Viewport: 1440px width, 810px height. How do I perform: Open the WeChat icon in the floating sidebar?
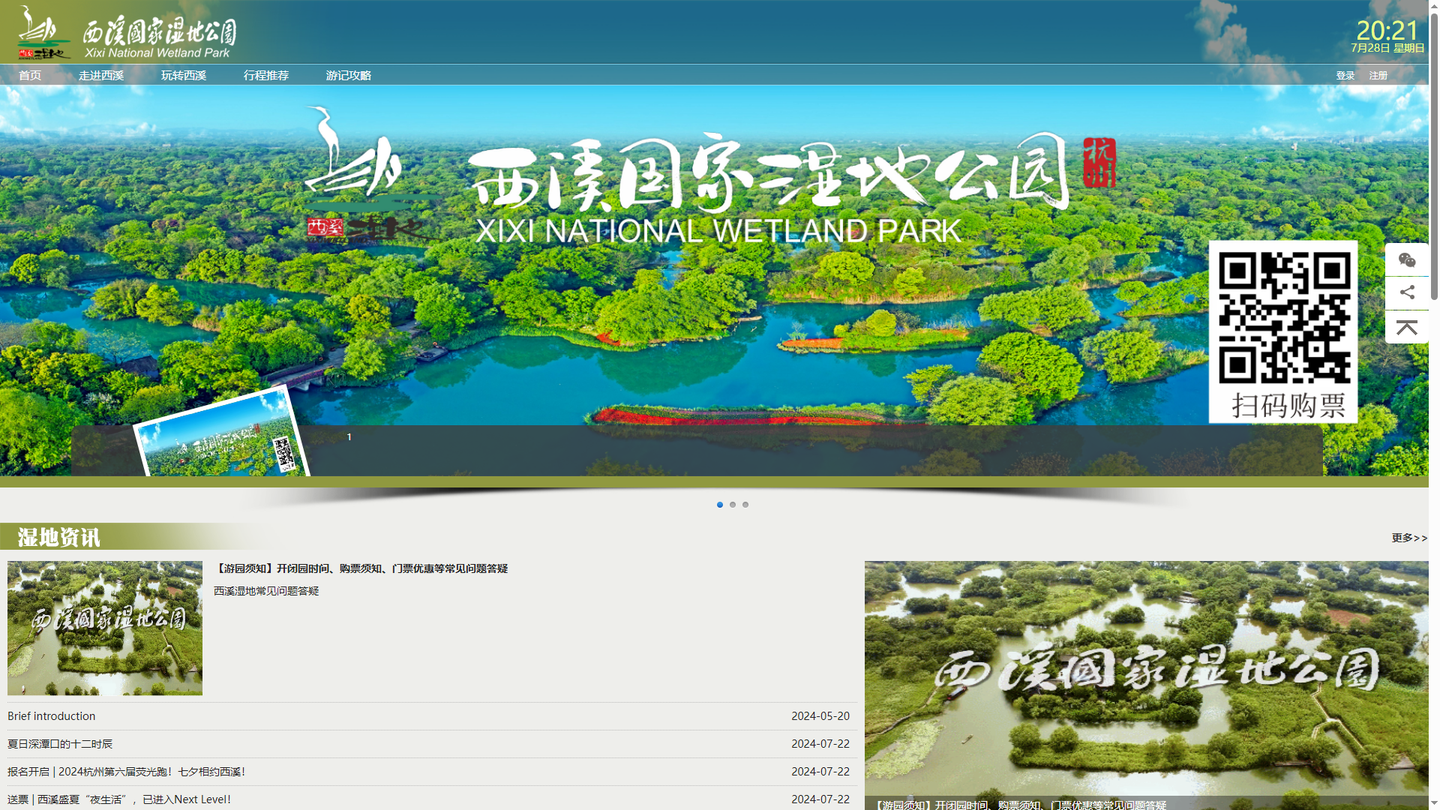[x=1407, y=260]
